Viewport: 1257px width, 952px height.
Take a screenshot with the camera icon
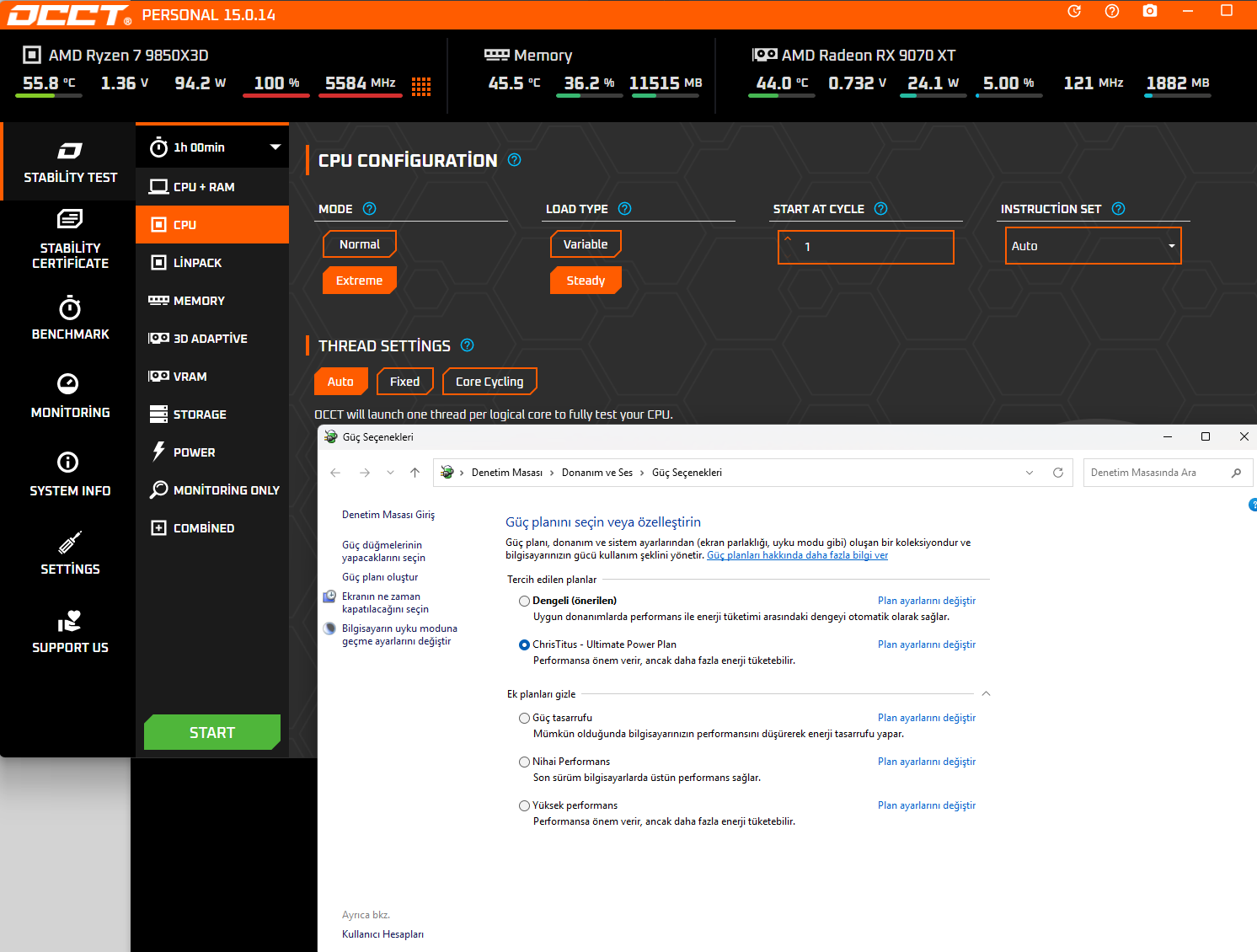[1150, 11]
